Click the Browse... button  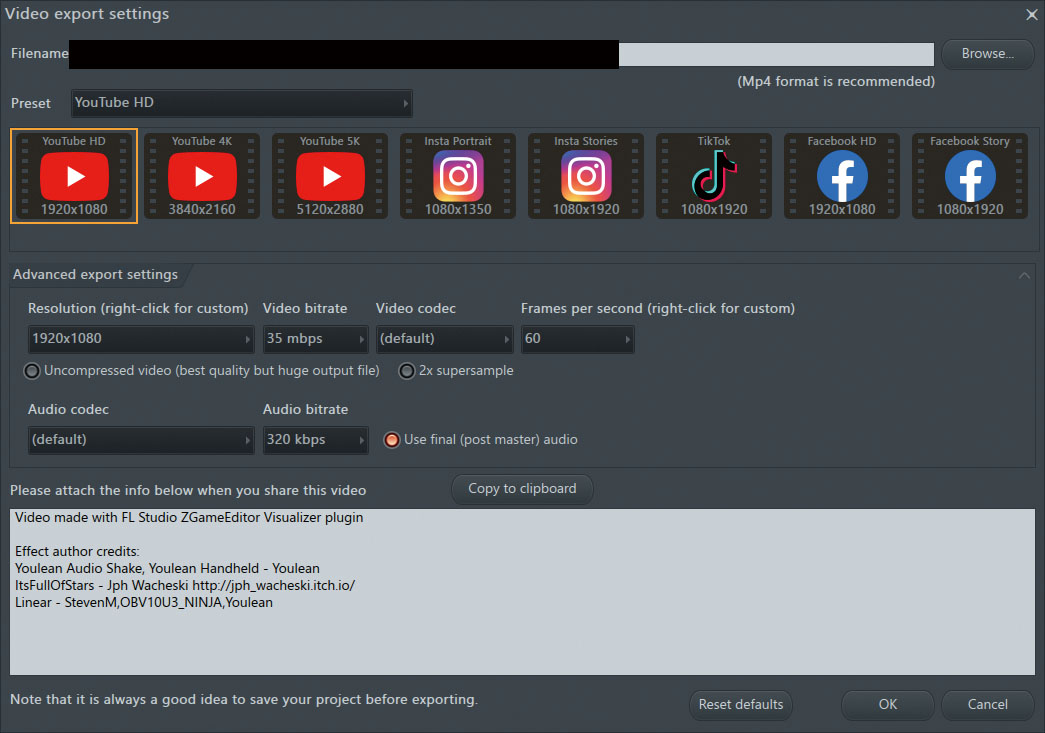pyautogui.click(x=988, y=54)
